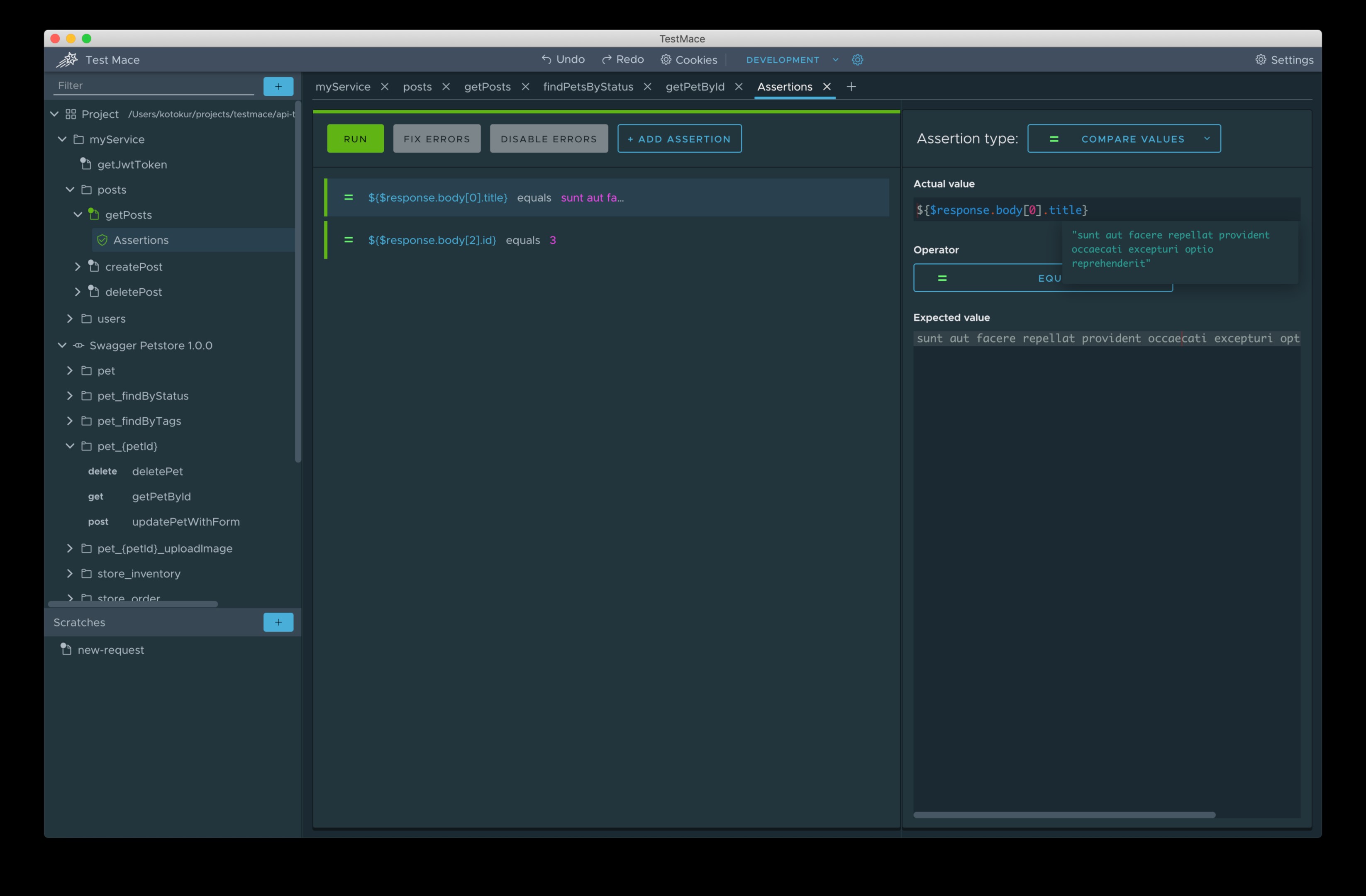Close the getPetById tab
1366x896 pixels.
point(739,87)
